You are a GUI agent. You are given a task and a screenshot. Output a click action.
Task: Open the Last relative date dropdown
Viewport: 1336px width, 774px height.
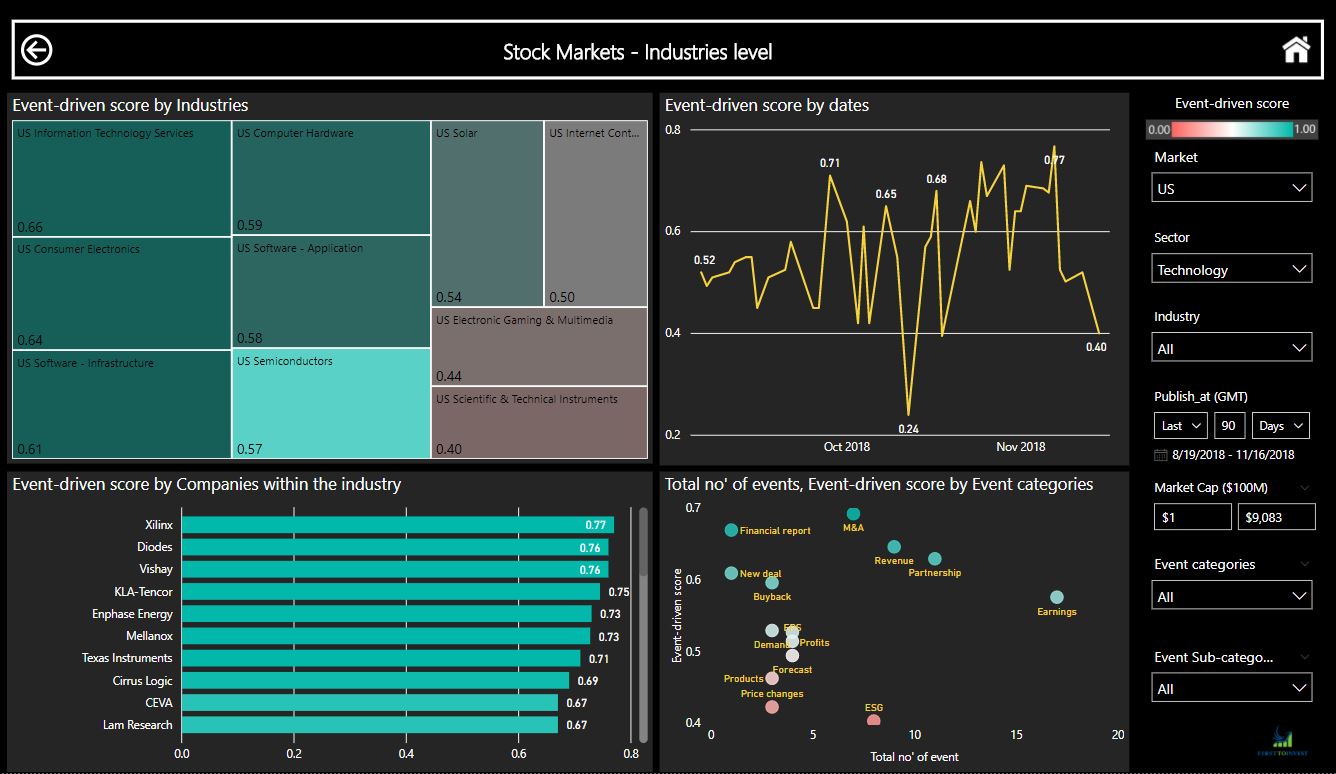tap(1181, 425)
